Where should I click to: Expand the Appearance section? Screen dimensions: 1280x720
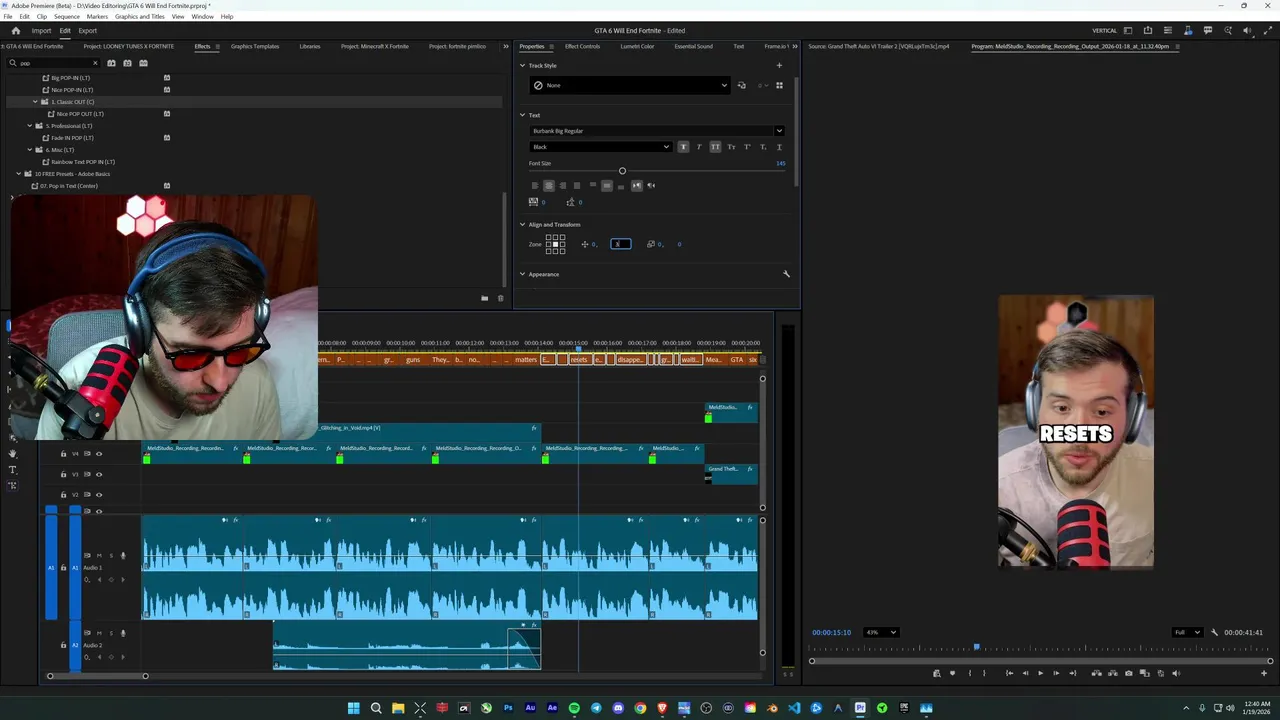pyautogui.click(x=522, y=274)
